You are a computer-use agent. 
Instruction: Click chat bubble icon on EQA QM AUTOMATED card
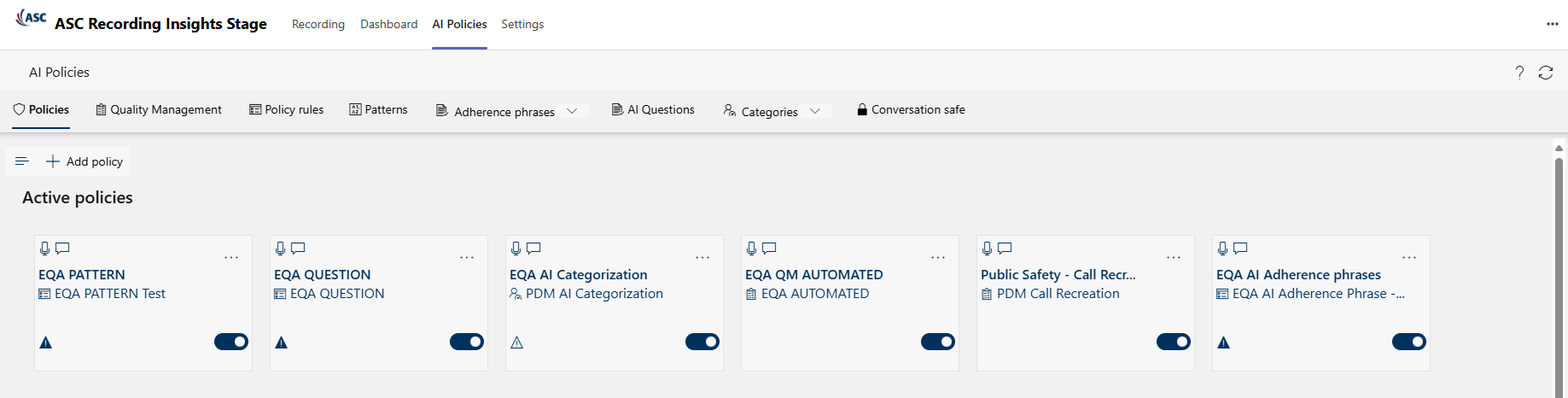[769, 249]
